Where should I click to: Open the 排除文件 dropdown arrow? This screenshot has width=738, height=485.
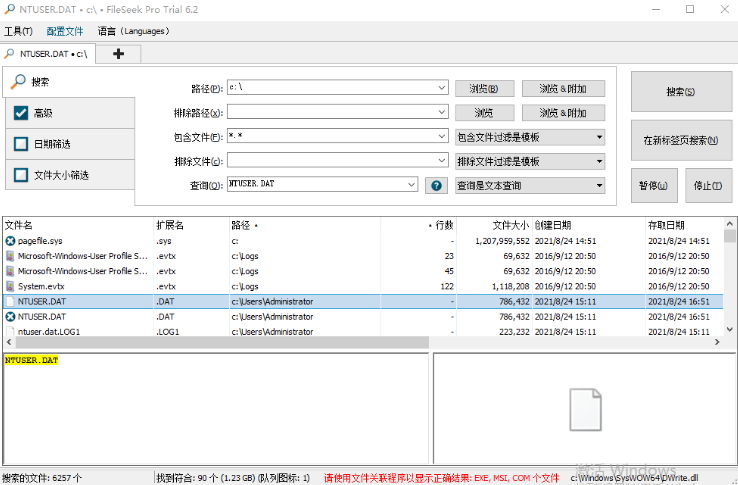pyautogui.click(x=441, y=161)
